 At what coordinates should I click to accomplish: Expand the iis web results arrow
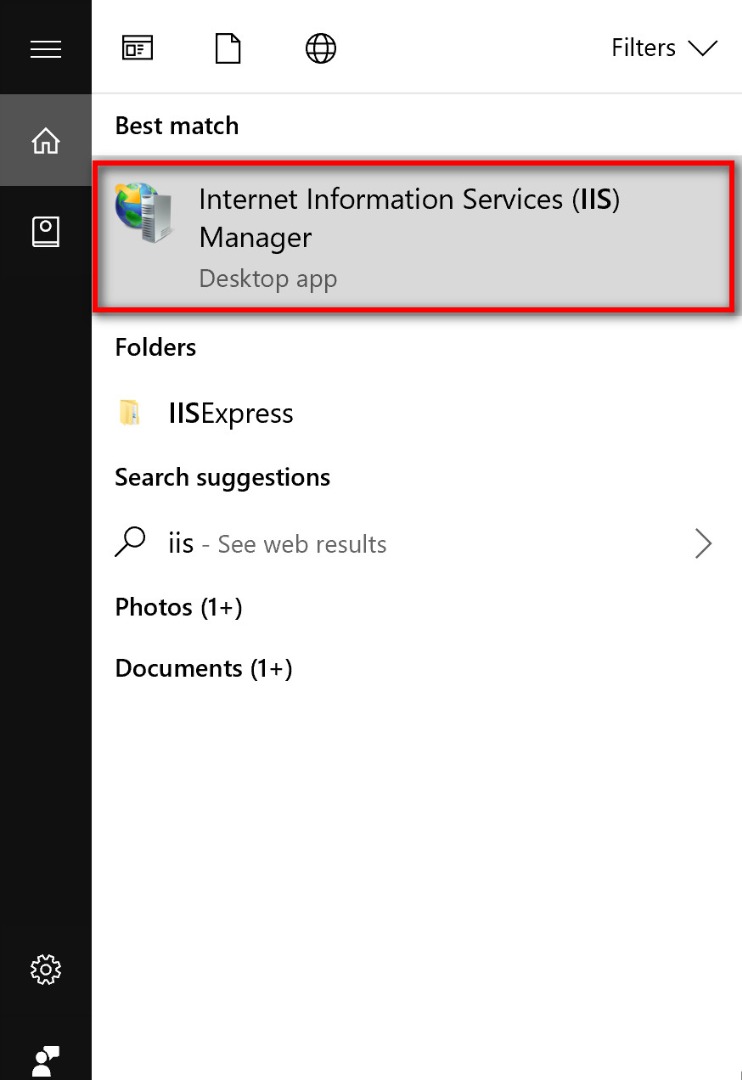click(x=703, y=543)
